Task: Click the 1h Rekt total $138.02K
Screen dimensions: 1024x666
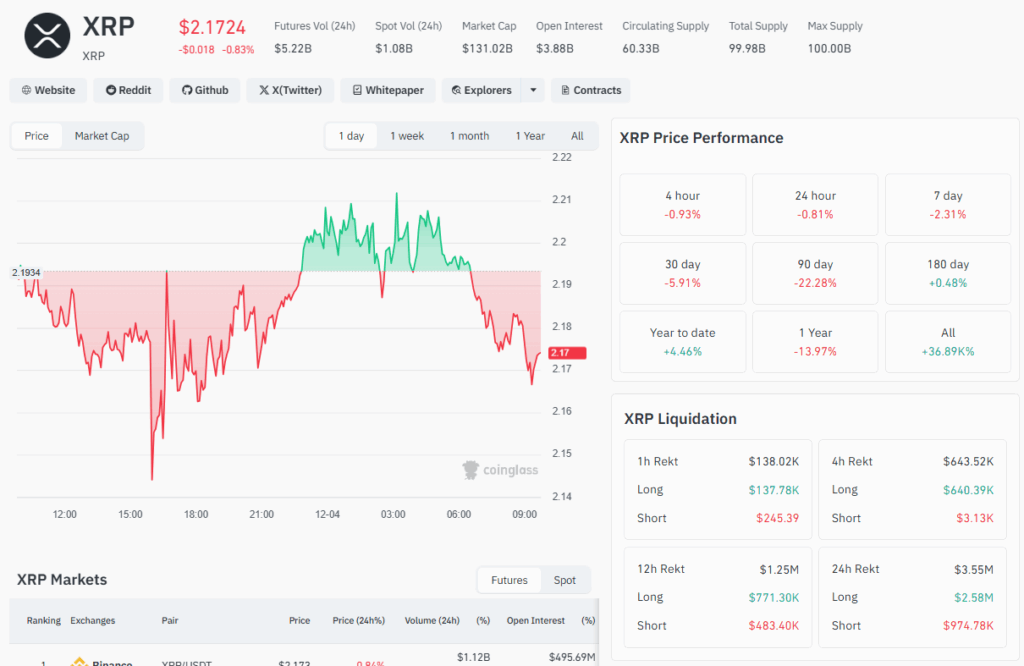Action: pyautogui.click(x=774, y=462)
